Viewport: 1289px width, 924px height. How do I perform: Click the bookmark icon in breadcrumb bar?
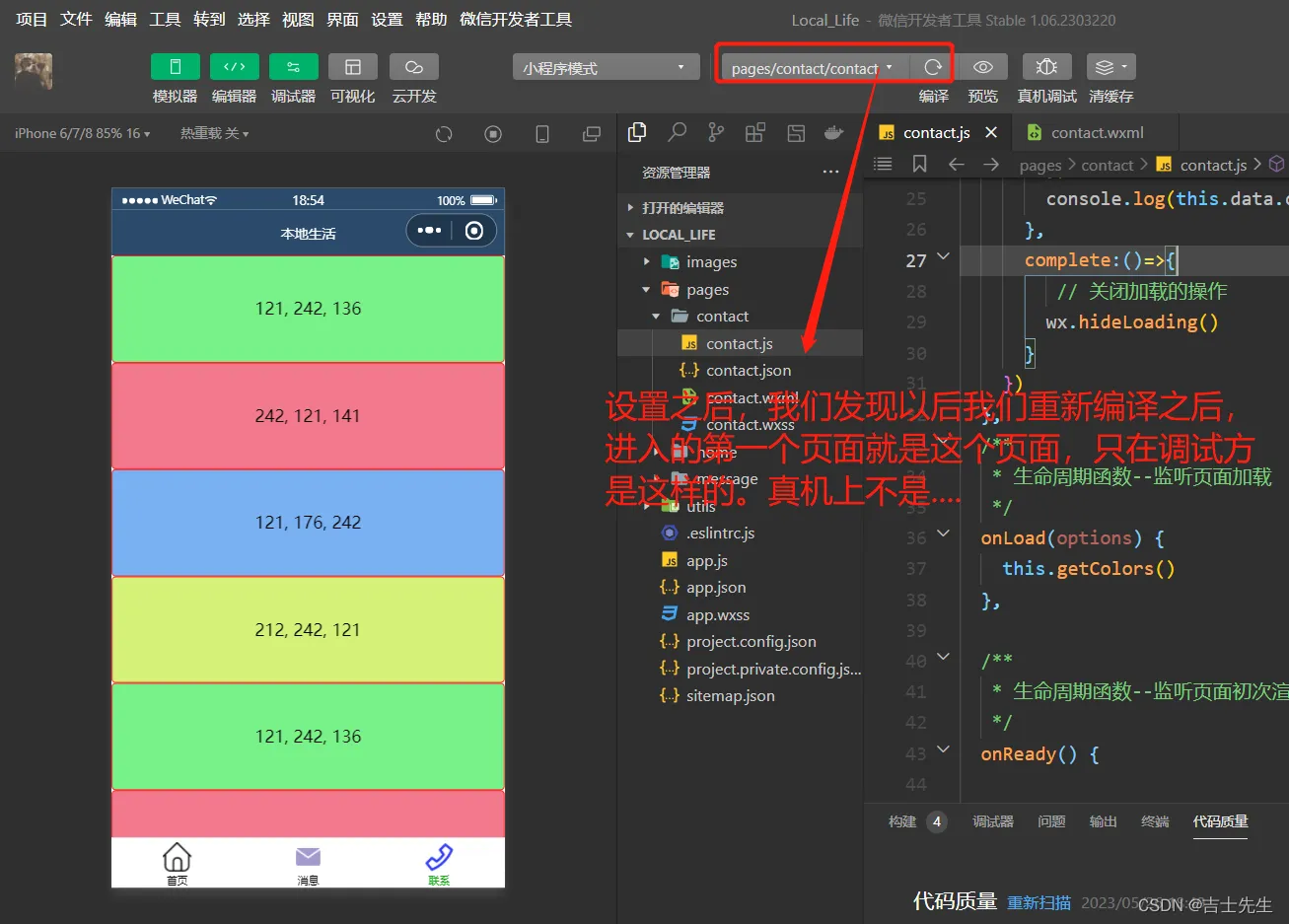pos(919,164)
